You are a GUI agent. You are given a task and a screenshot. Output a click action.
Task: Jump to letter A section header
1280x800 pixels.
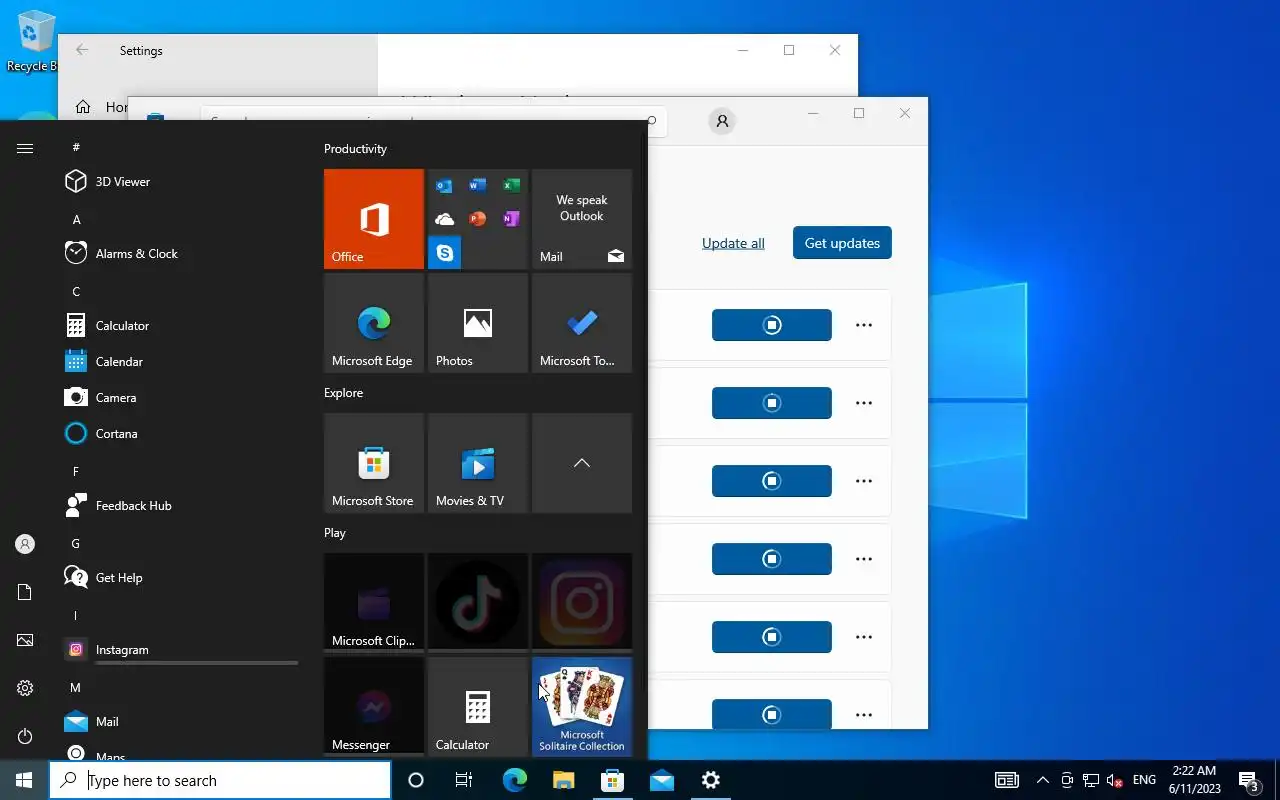click(77, 219)
